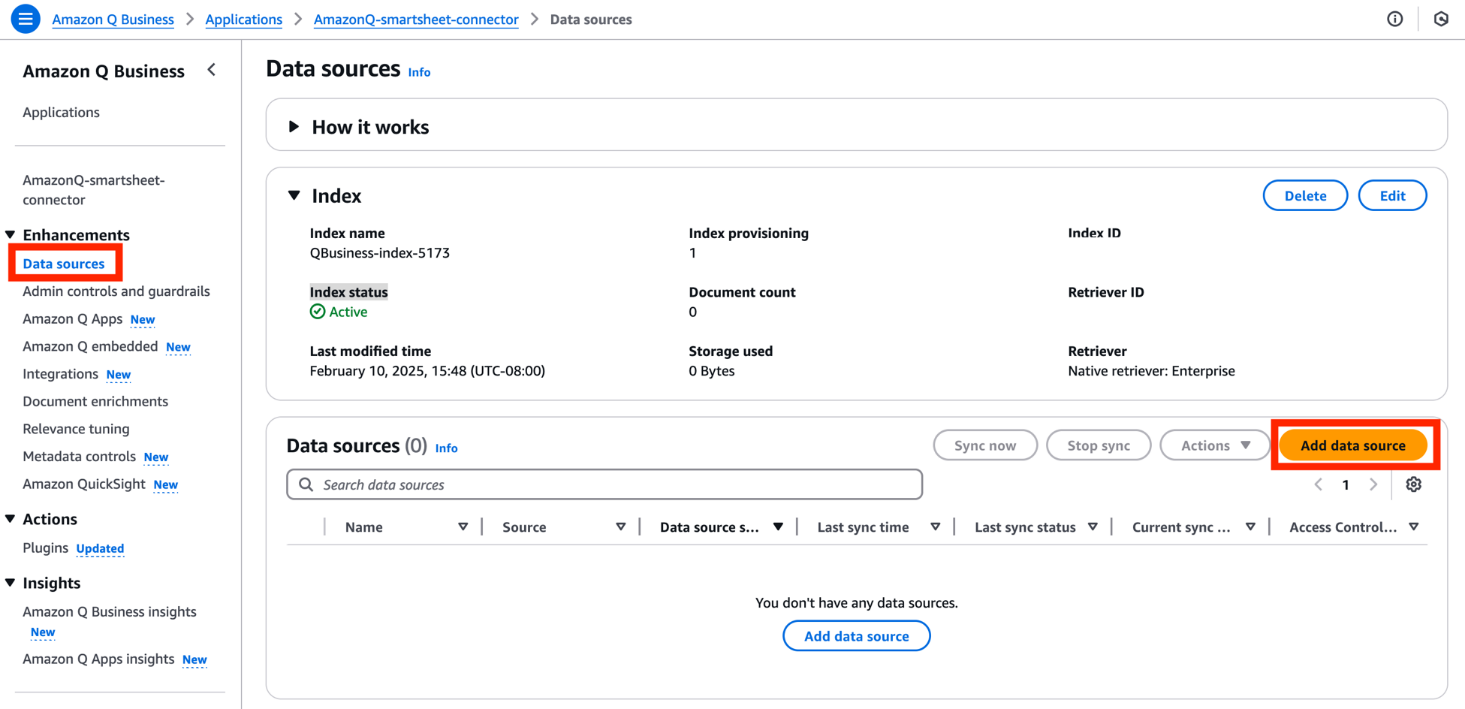Viewport: 1465px width, 709px height.
Task: Open Relevance tuning sidebar item
Action: [x=76, y=429]
